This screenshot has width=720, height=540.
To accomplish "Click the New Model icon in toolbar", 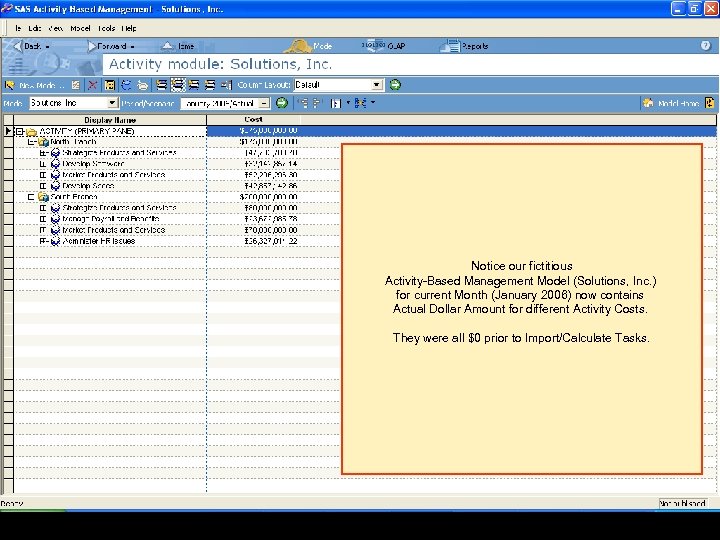I will (x=9, y=85).
